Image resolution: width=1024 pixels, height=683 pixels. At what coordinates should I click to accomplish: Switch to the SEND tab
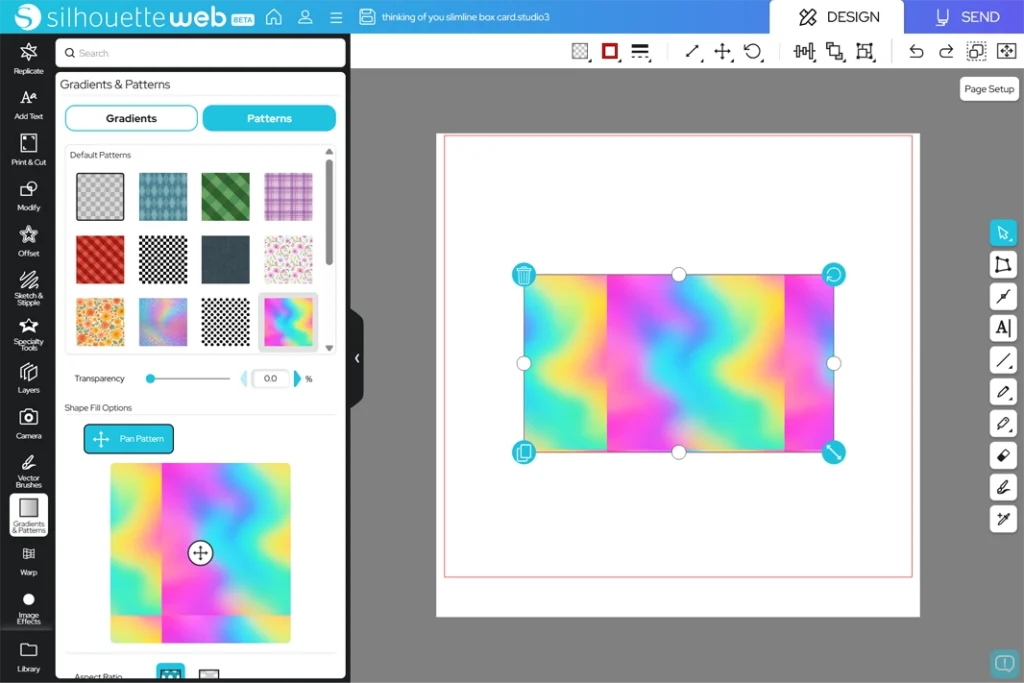tap(966, 17)
